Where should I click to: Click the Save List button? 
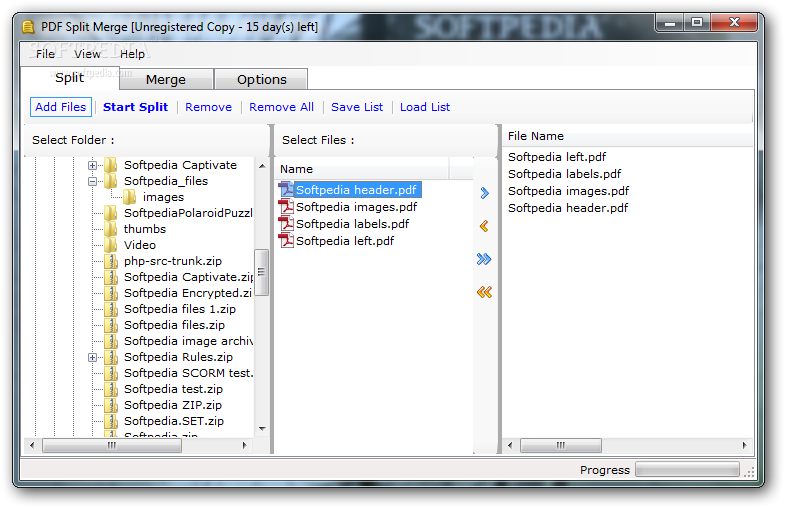(357, 107)
